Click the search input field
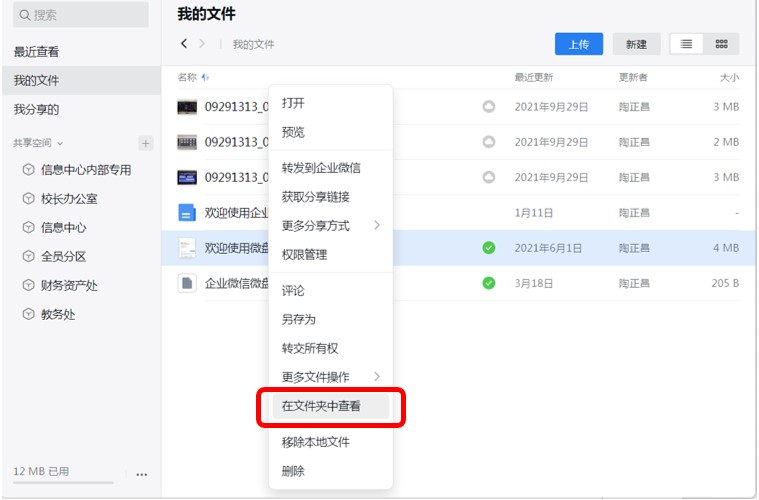The height and width of the screenshot is (500, 759). pyautogui.click(x=80, y=15)
